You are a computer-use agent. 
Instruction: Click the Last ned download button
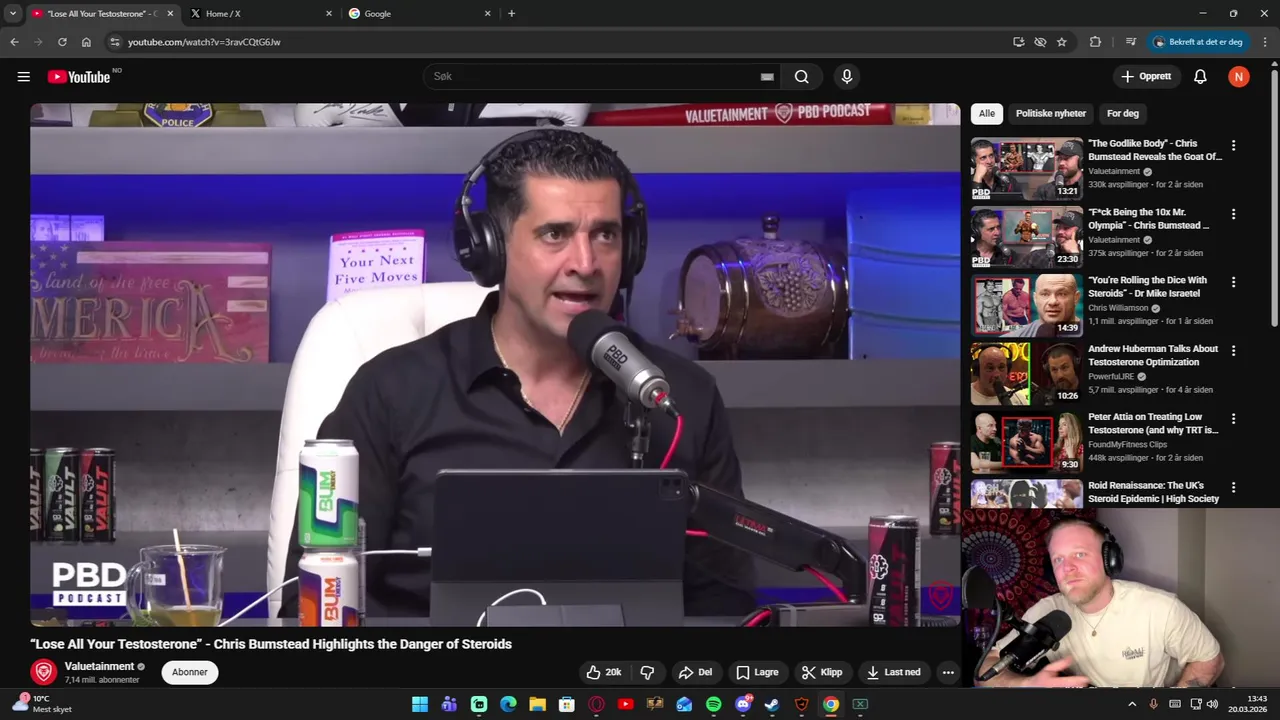point(894,672)
